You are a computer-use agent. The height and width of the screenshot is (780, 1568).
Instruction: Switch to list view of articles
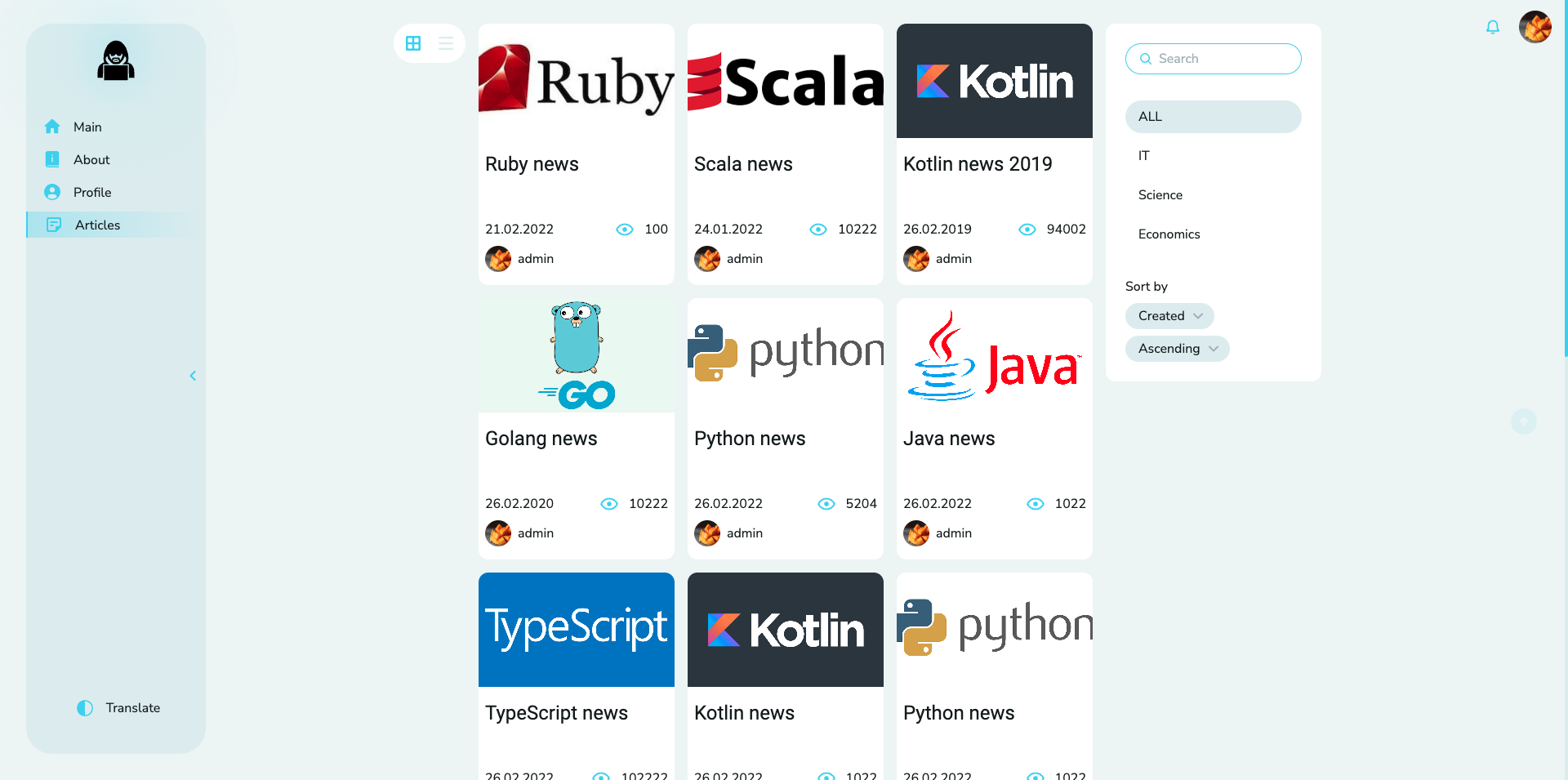(x=446, y=43)
